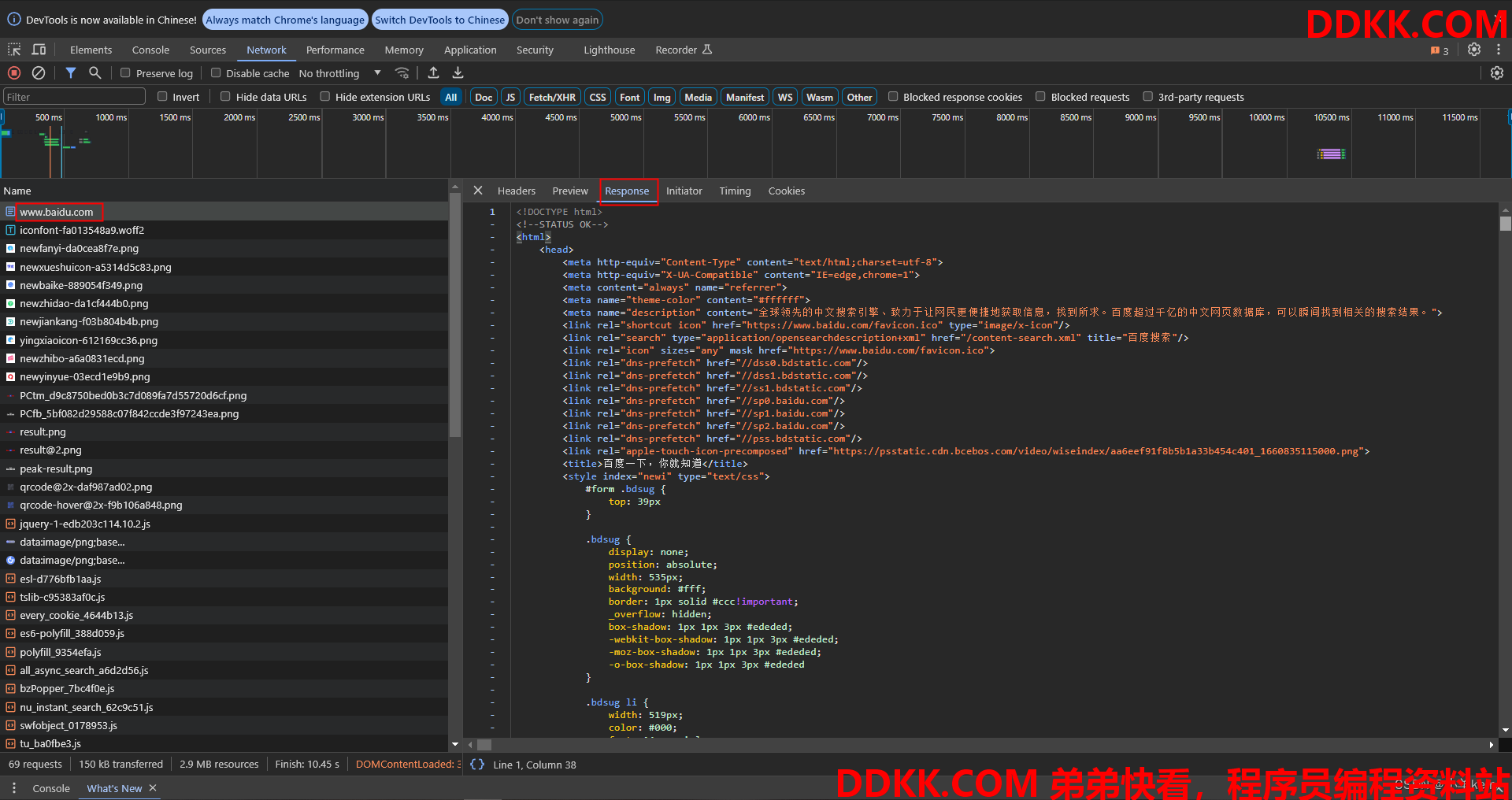The height and width of the screenshot is (800, 1512).
Task: Enable the Preserve log checkbox
Action: pyautogui.click(x=125, y=72)
